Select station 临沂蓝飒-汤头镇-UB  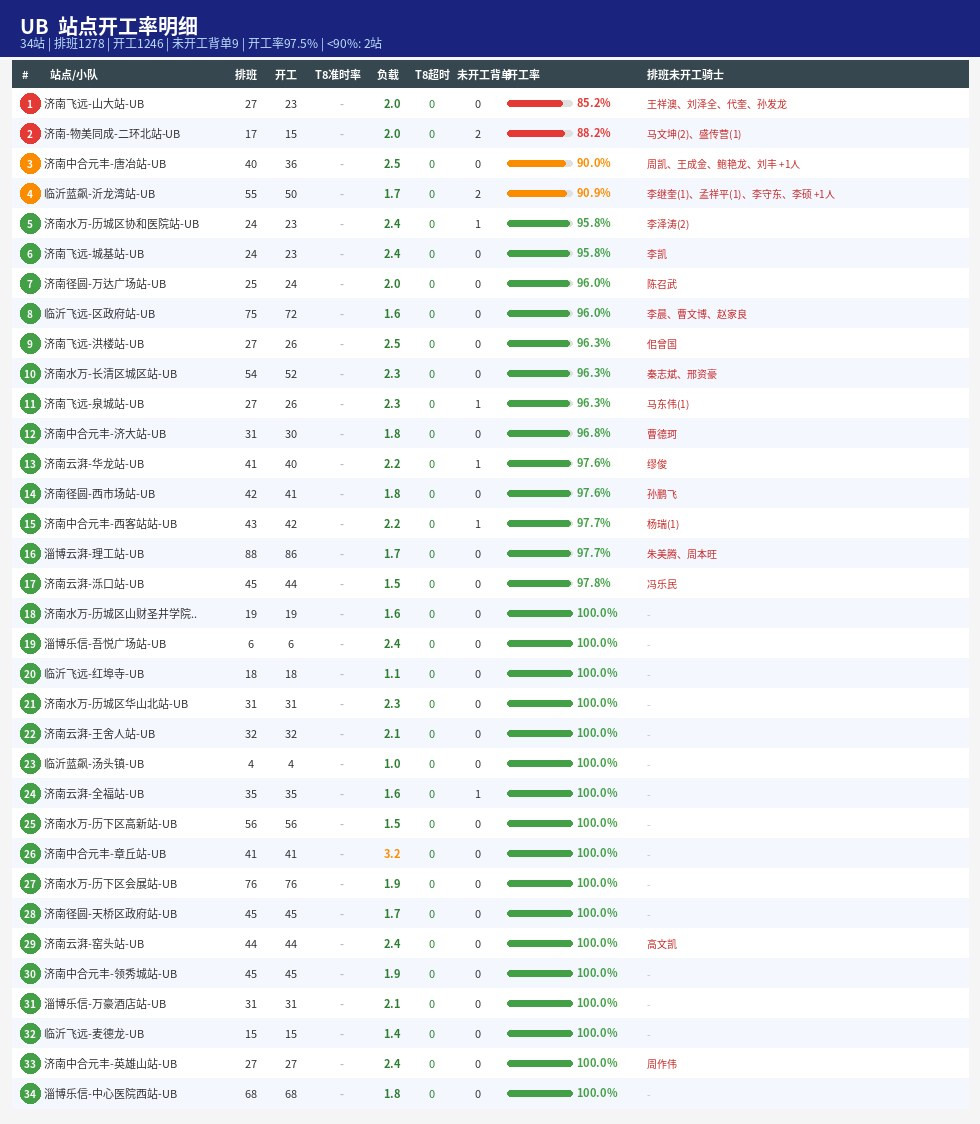tap(94, 764)
